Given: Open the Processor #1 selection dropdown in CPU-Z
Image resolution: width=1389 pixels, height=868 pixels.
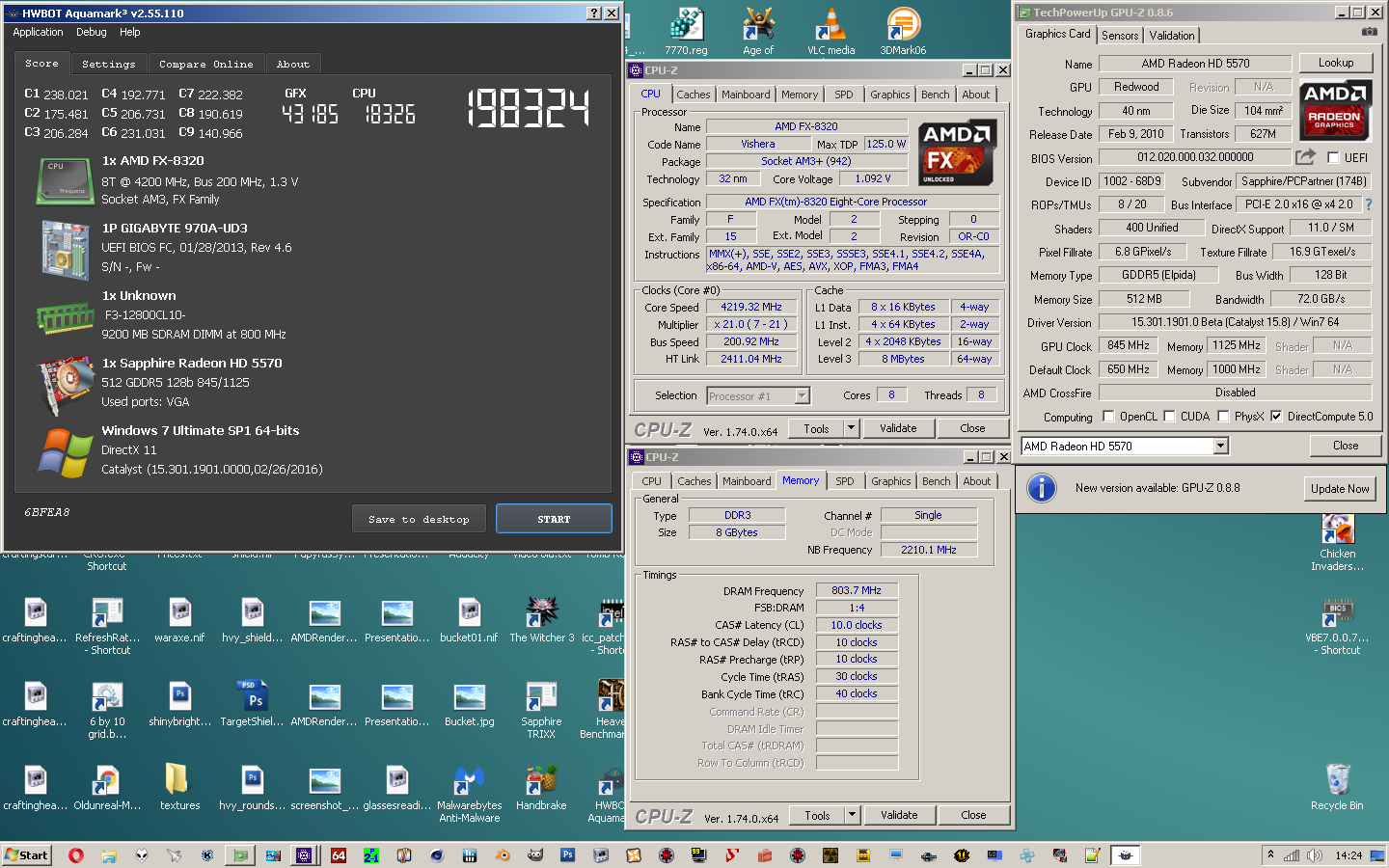Looking at the screenshot, I should 802,395.
